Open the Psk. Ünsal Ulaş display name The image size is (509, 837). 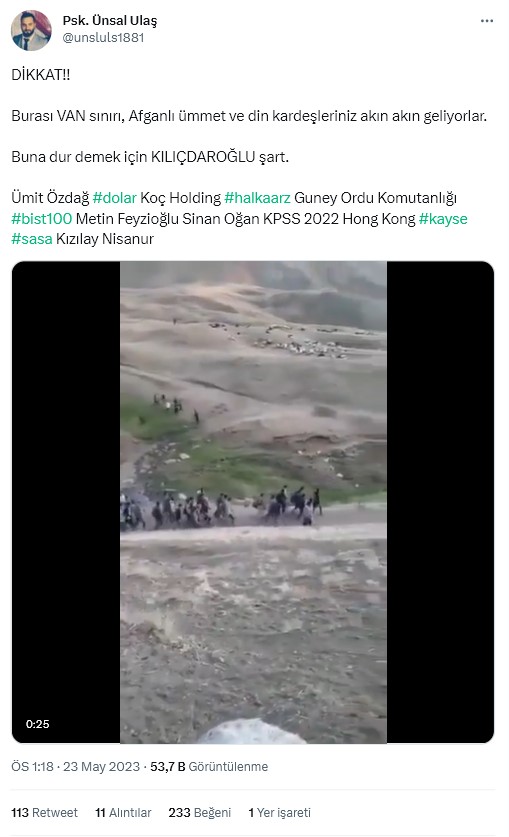pyautogui.click(x=110, y=21)
